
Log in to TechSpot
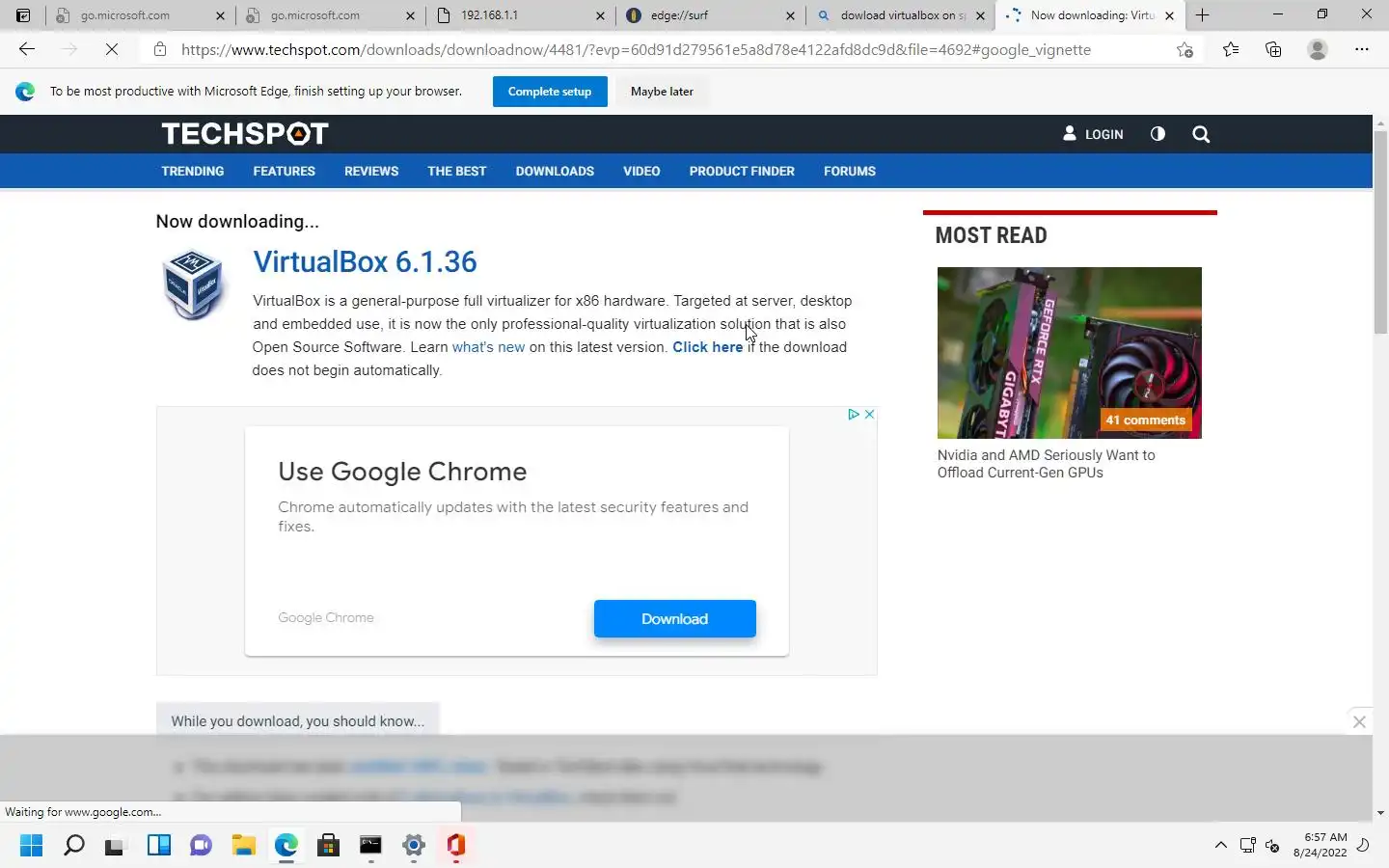[x=1093, y=134]
